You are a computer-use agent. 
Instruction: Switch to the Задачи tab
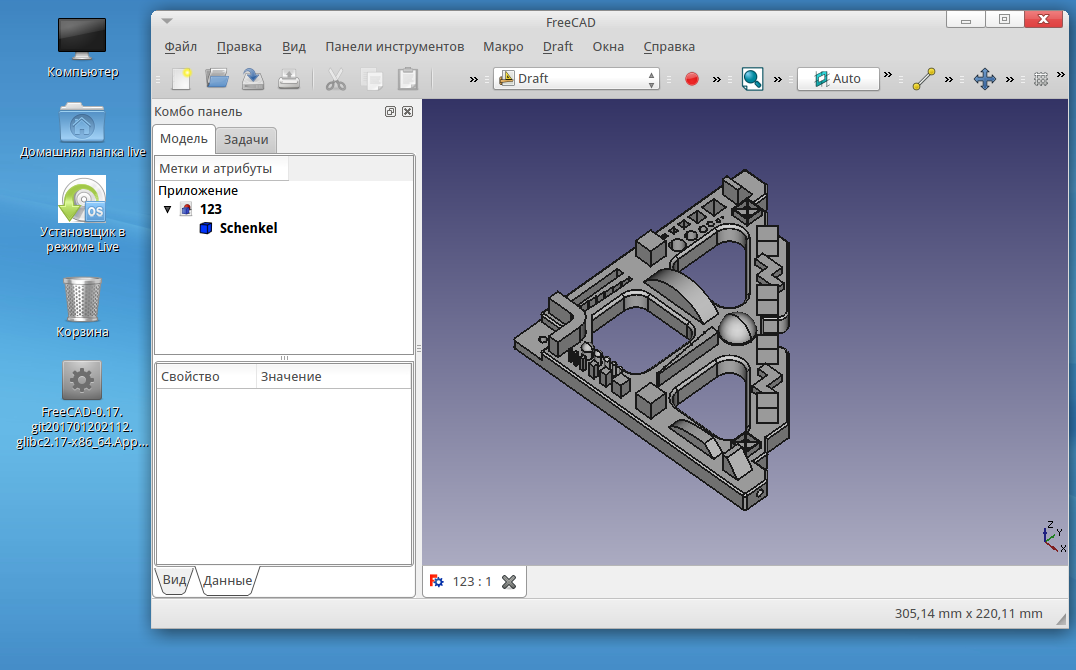coord(246,139)
